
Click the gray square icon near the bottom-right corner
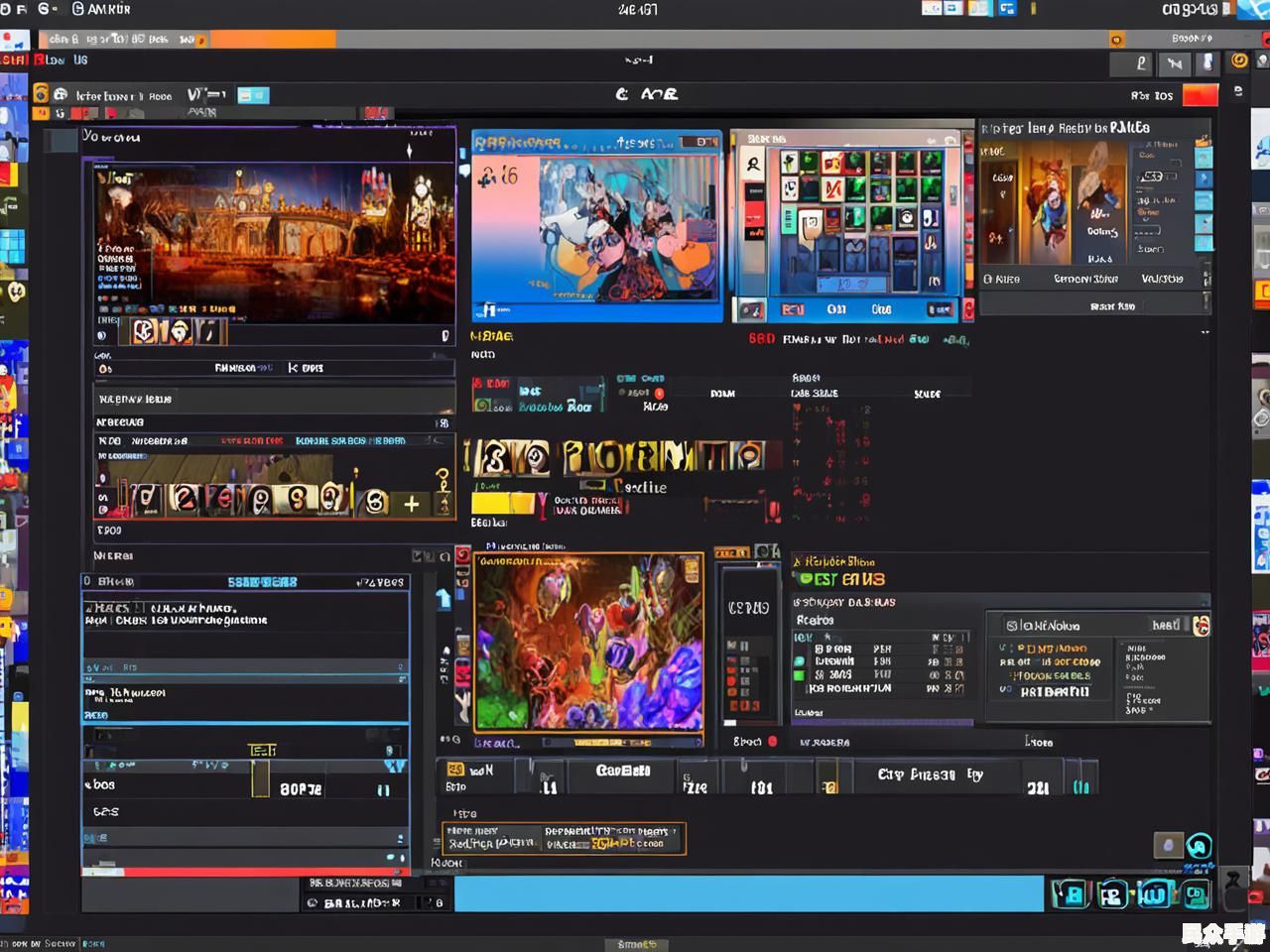[1168, 845]
